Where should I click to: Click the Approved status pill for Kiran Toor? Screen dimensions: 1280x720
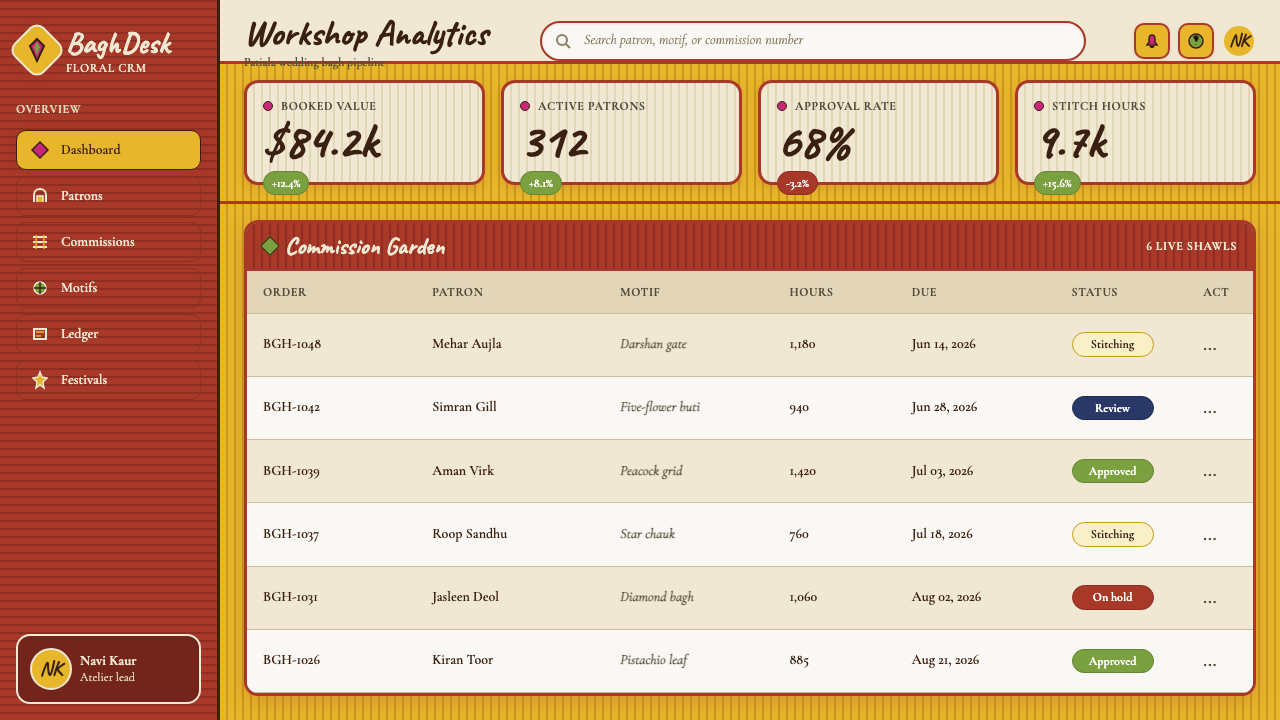(x=1113, y=661)
